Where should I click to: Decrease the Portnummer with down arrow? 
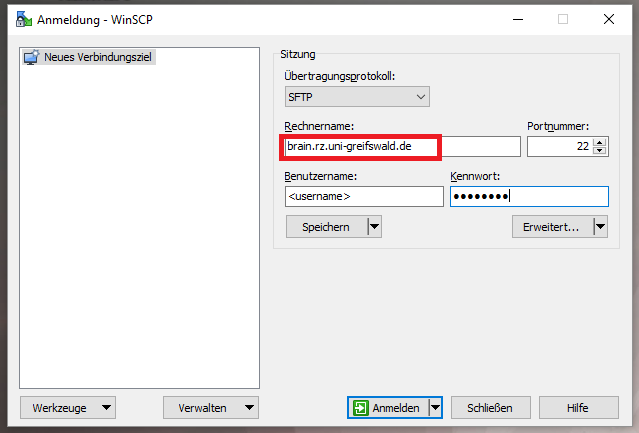[x=600, y=151]
